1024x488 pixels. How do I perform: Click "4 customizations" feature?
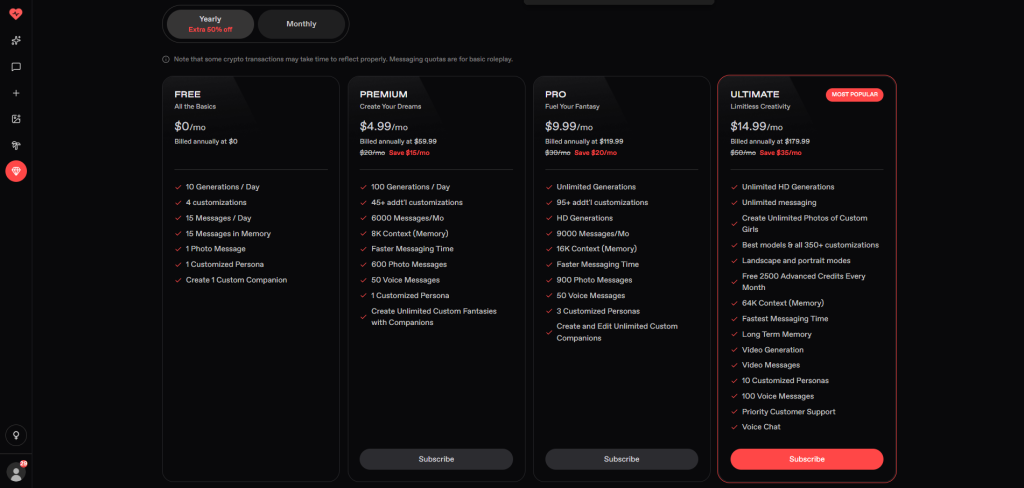pos(216,203)
